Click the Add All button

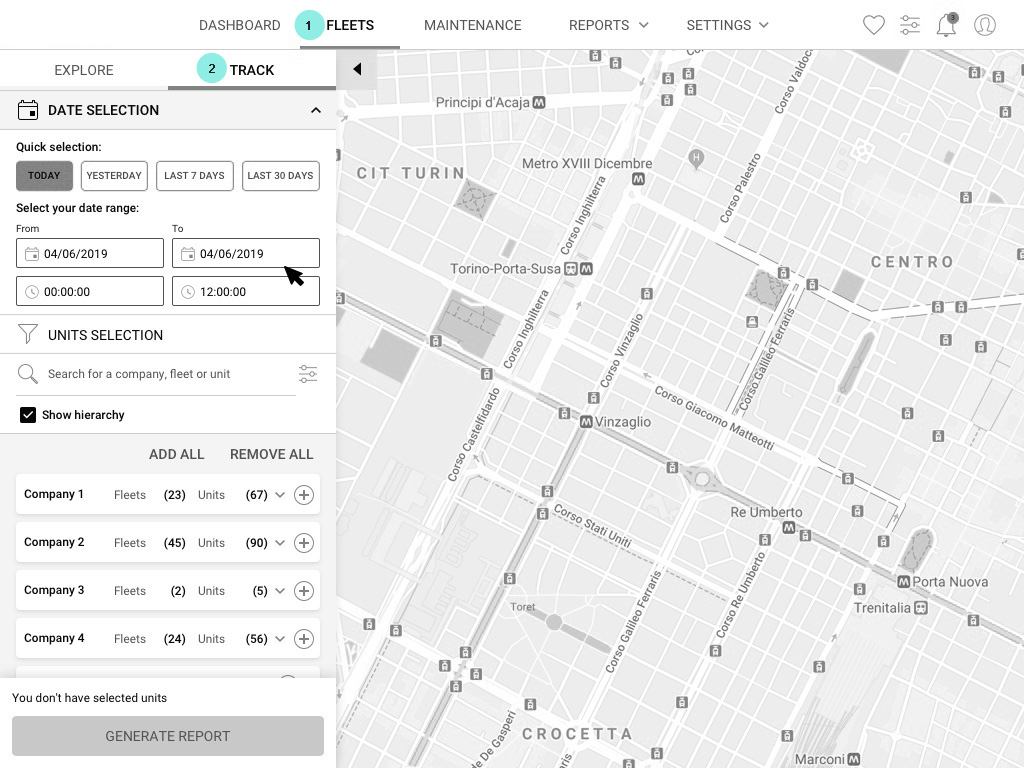click(176, 454)
